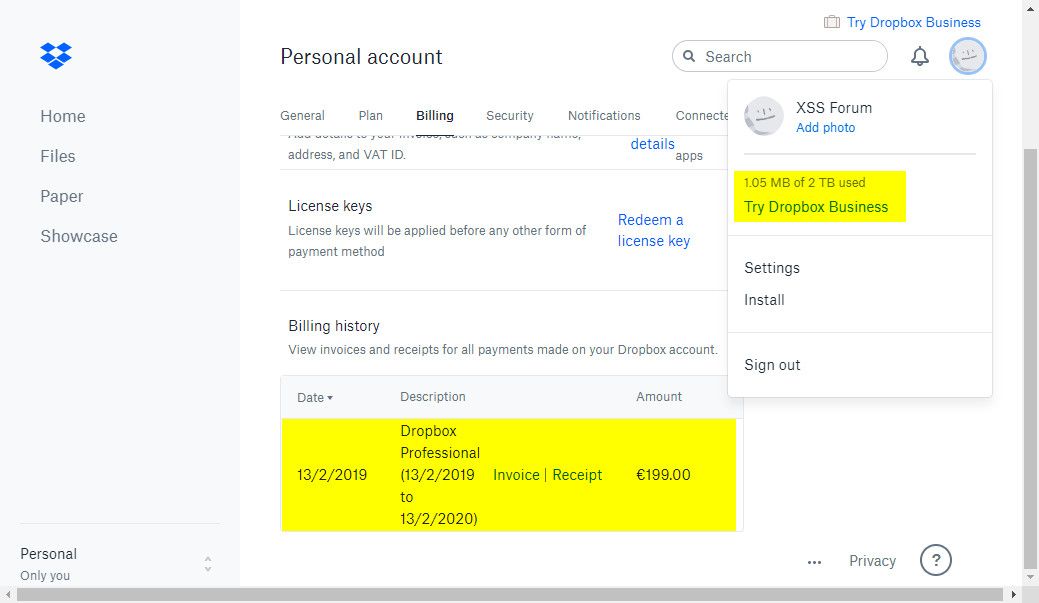Click the Dropbox logo icon

(56, 55)
